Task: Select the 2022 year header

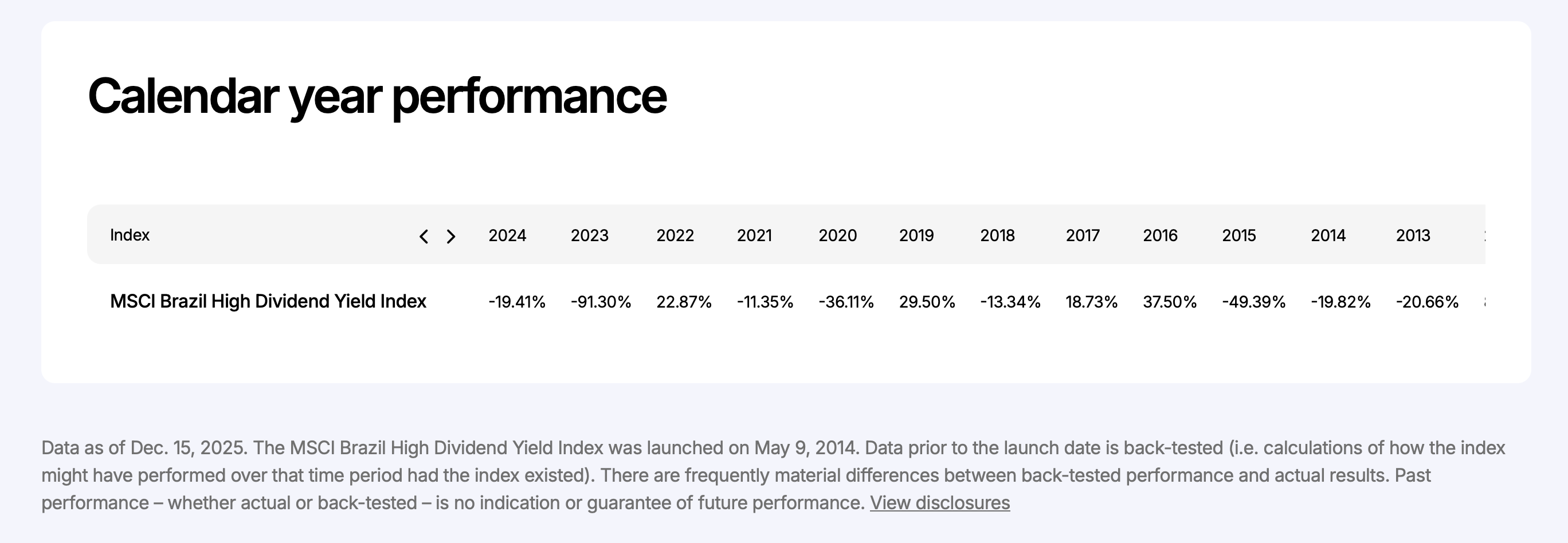Action: [x=675, y=235]
